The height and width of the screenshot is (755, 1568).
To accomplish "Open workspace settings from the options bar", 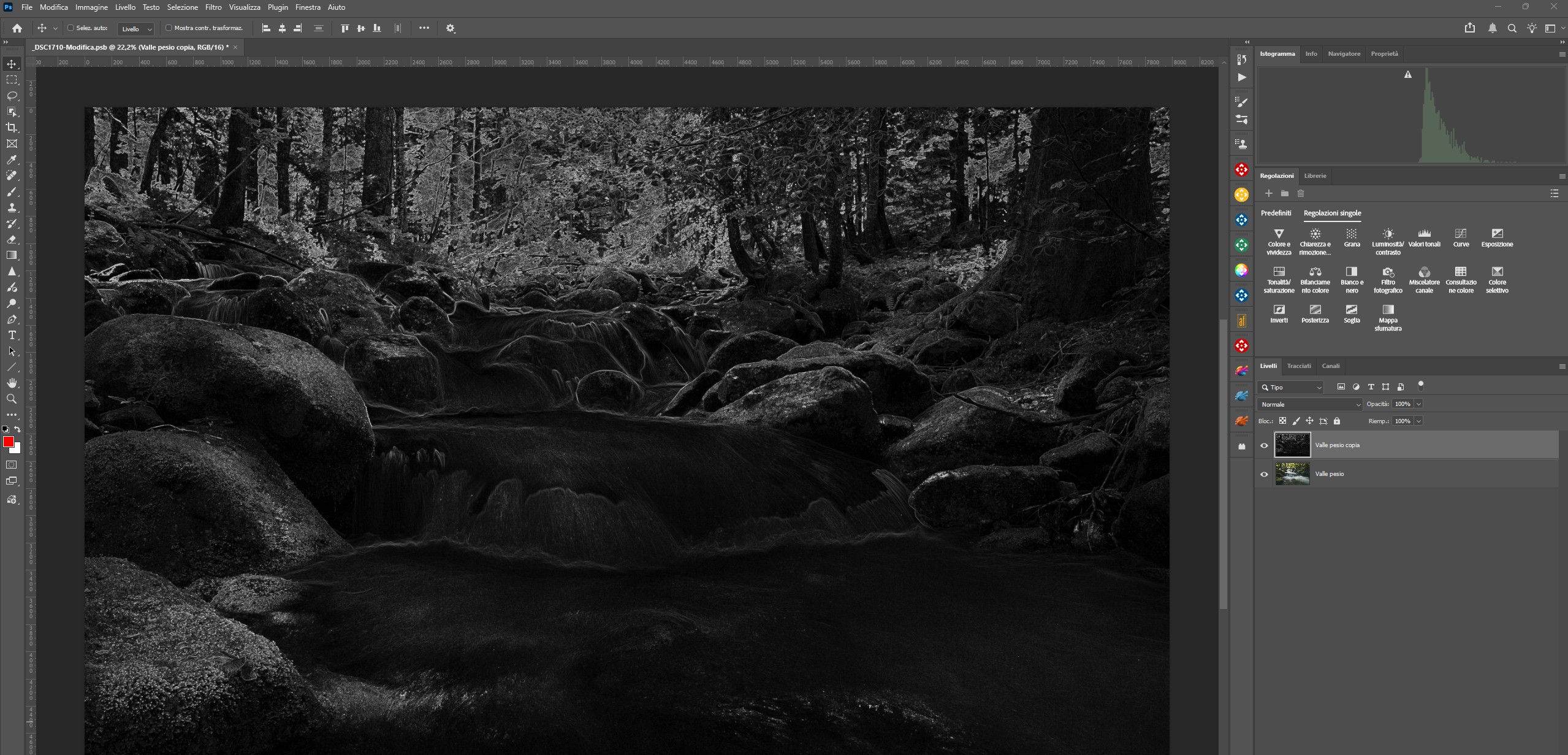I will click(x=450, y=28).
